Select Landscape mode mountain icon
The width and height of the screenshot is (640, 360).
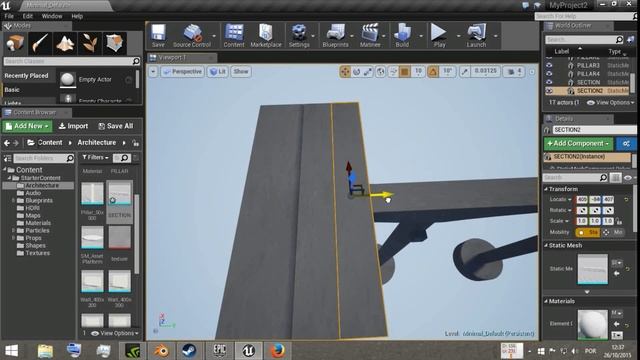point(65,43)
